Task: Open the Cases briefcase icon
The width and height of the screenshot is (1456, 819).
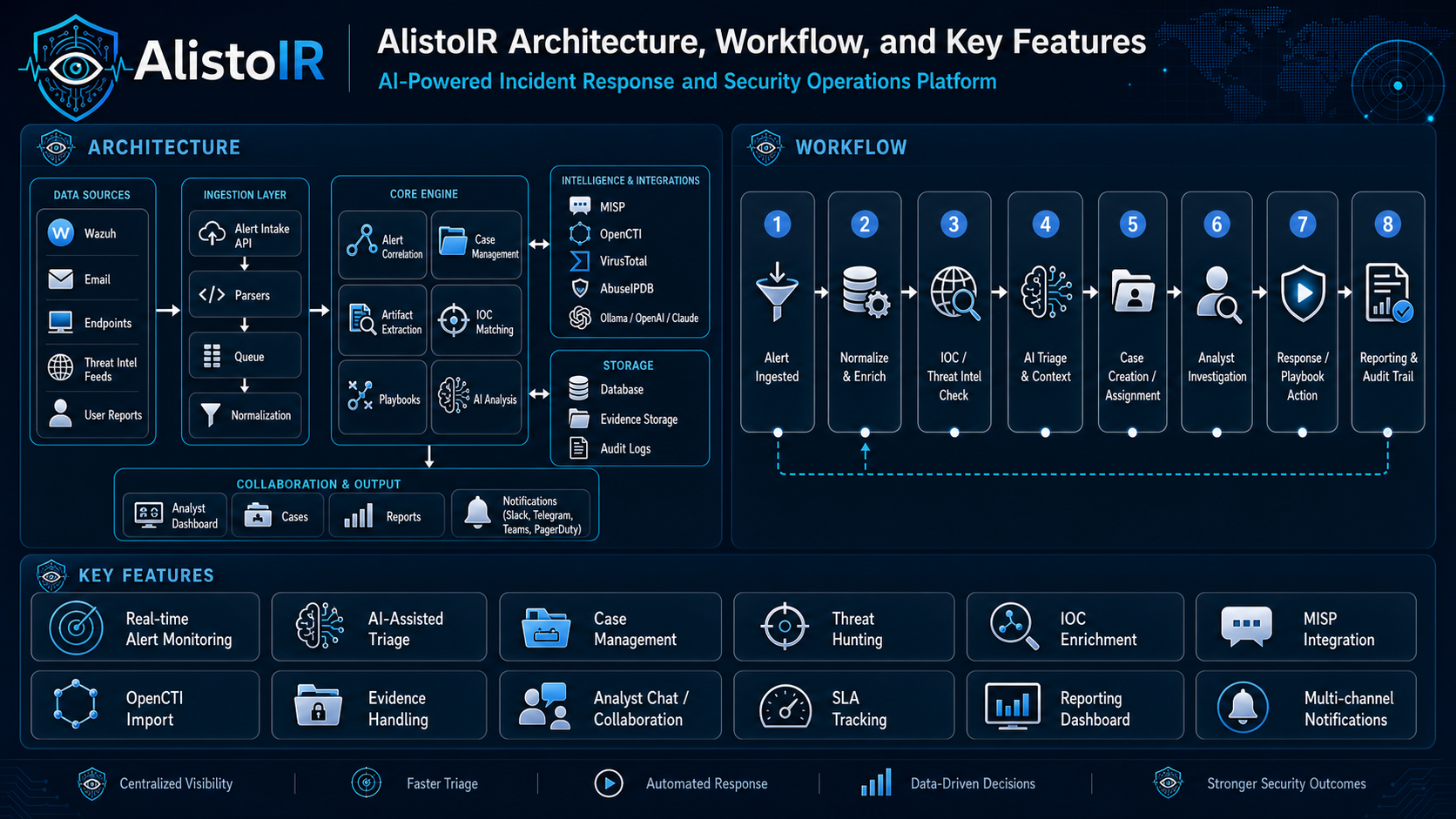Action: coord(258,515)
